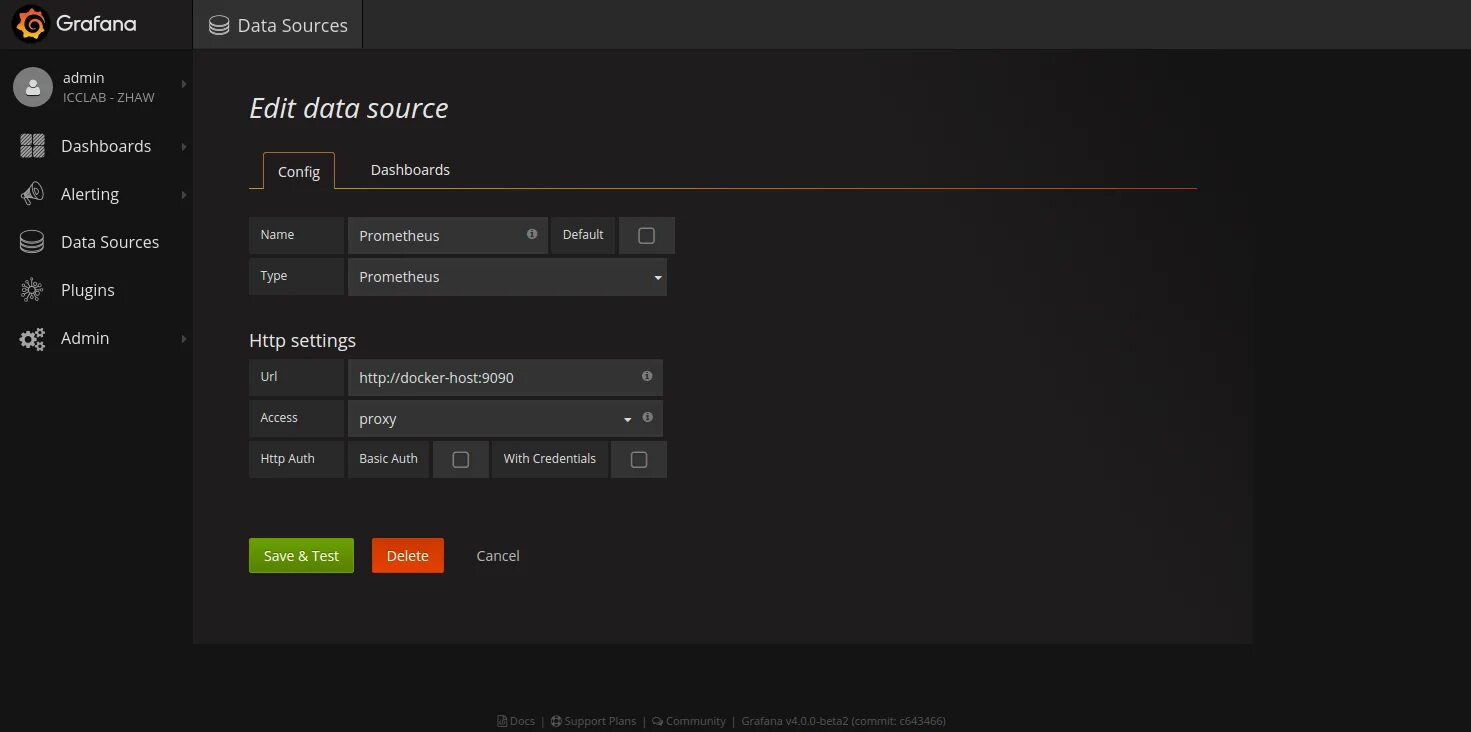Open the Community footer link
The width and height of the screenshot is (1471, 732).
(x=696, y=721)
